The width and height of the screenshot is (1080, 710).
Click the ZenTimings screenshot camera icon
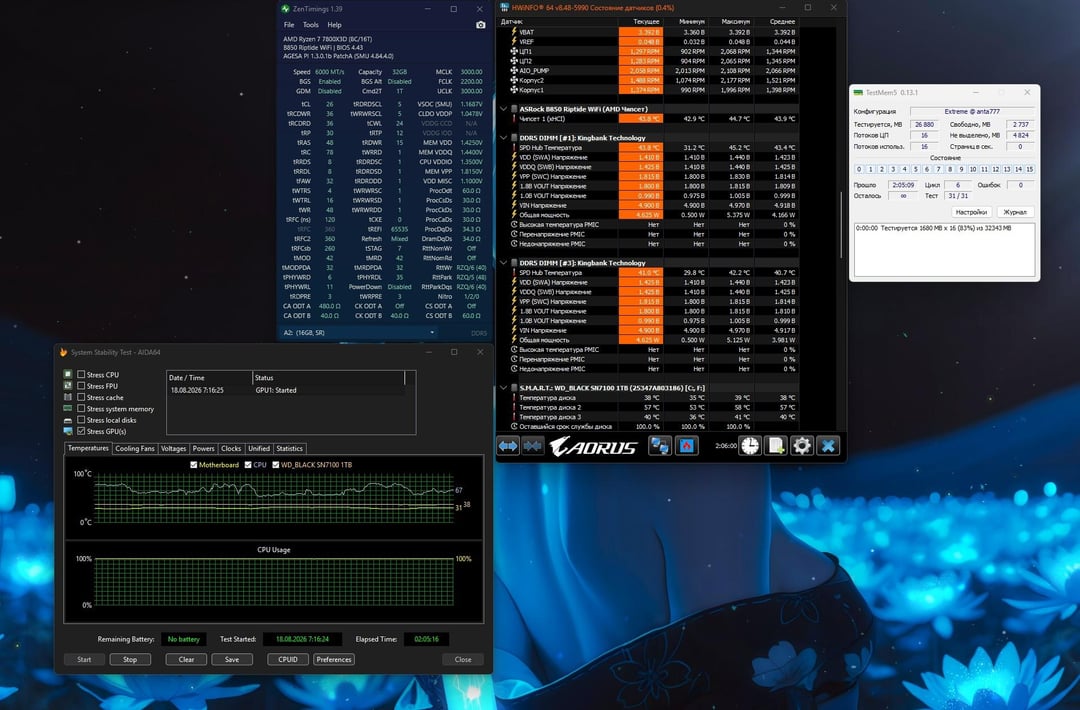(480, 25)
